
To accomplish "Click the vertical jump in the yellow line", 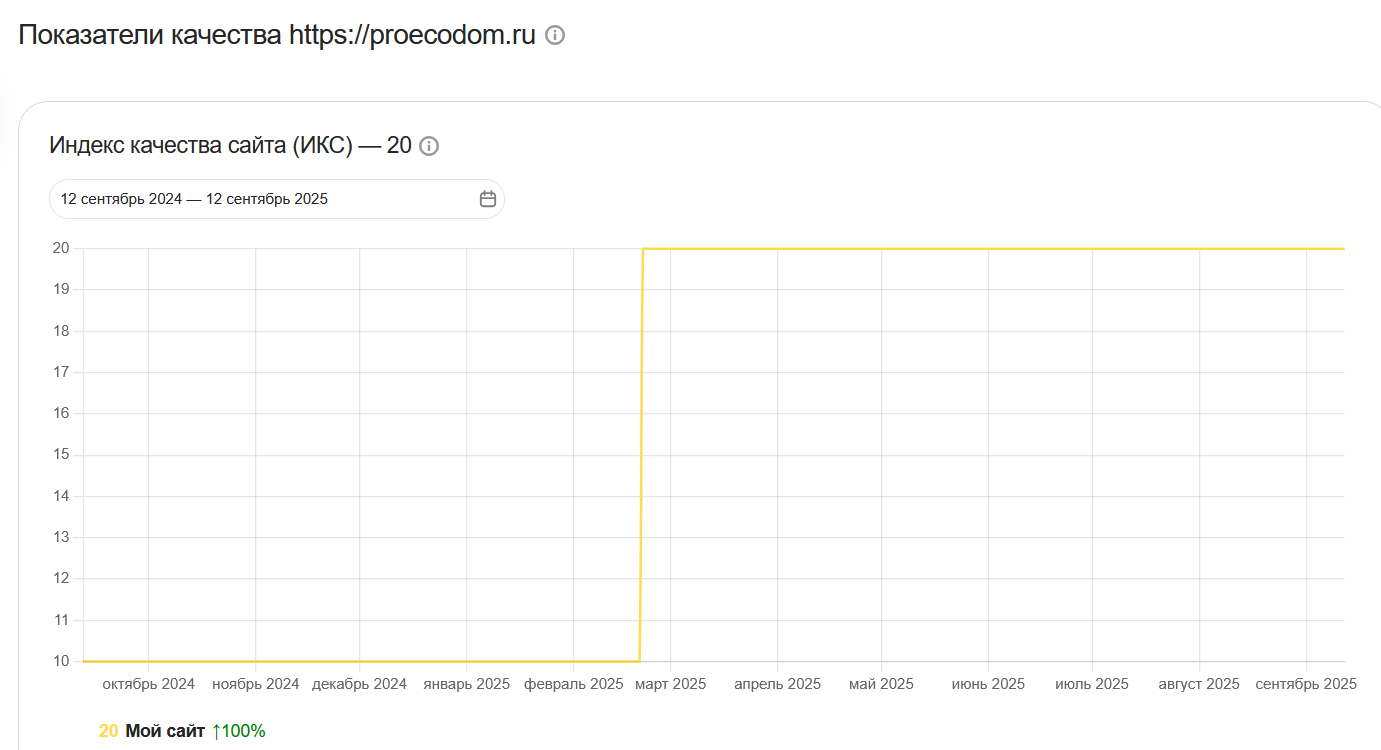I will [x=641, y=455].
